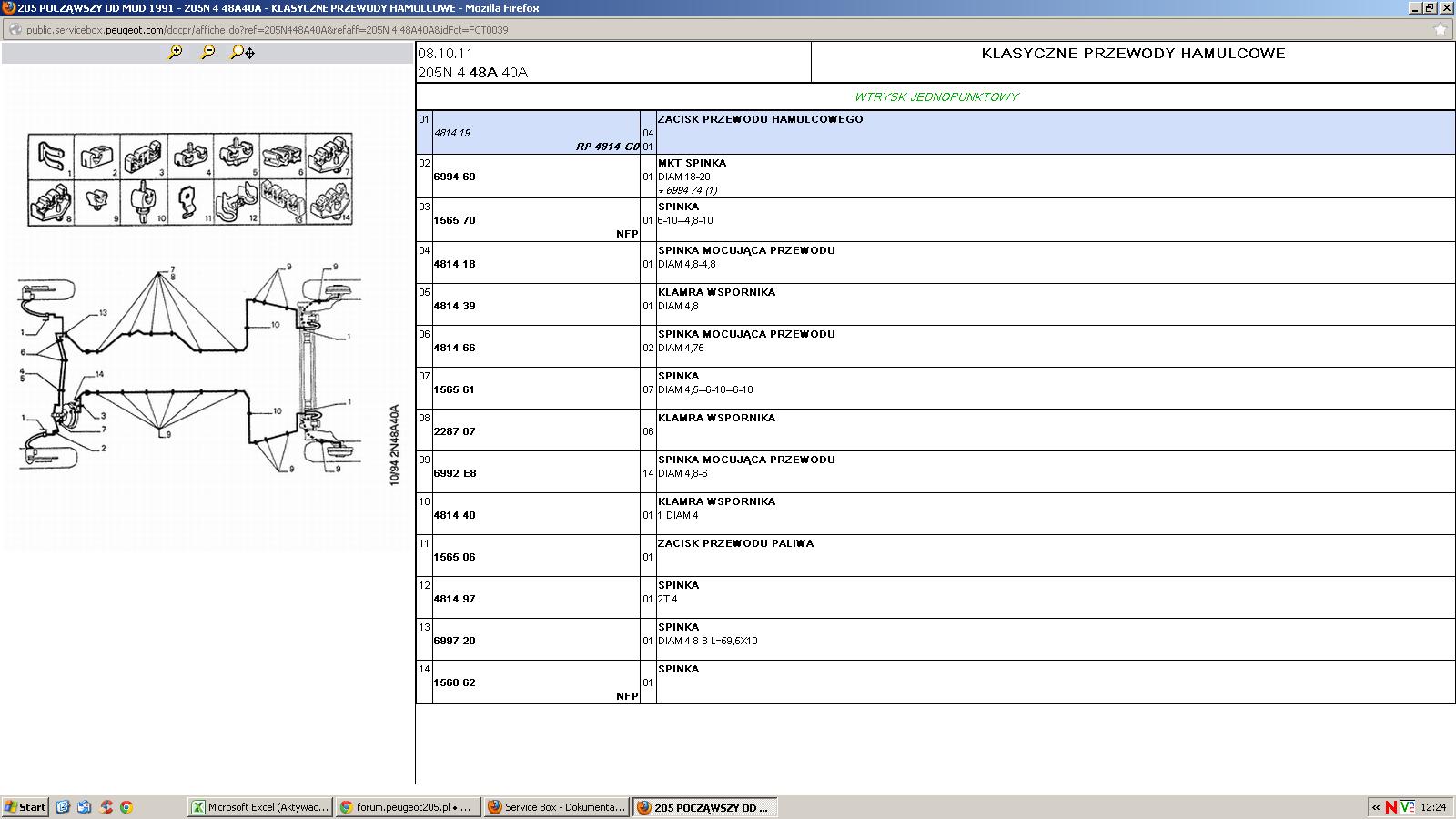Bookmark page with the star icon

point(1440,29)
